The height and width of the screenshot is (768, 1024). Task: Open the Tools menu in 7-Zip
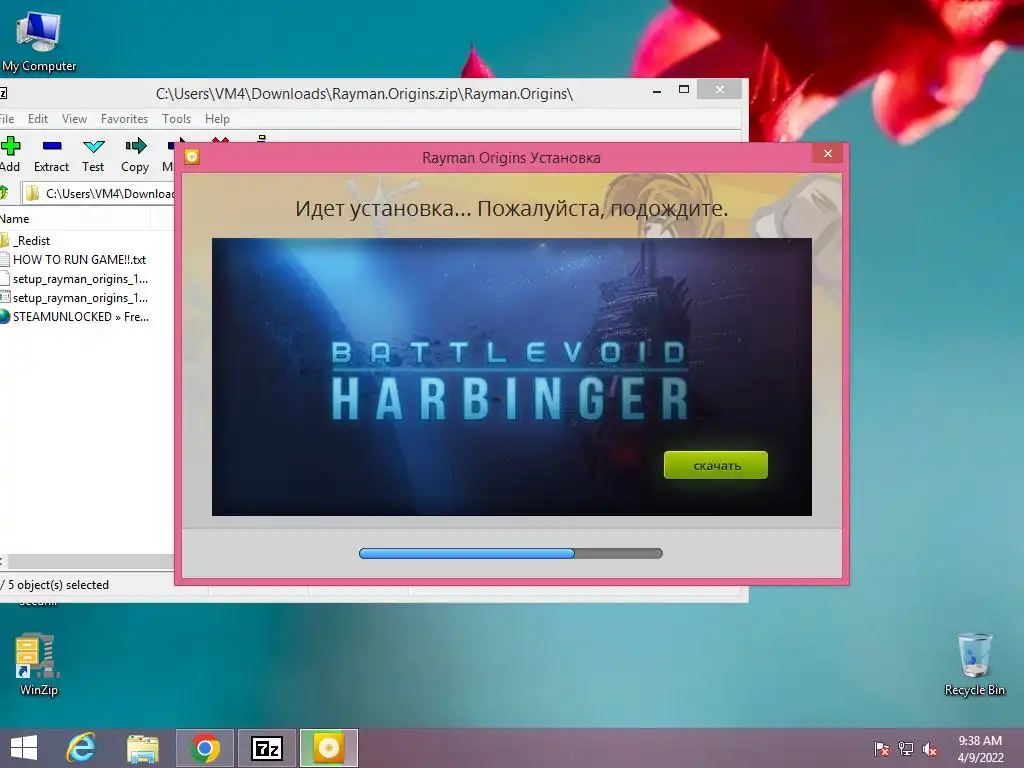pyautogui.click(x=176, y=119)
